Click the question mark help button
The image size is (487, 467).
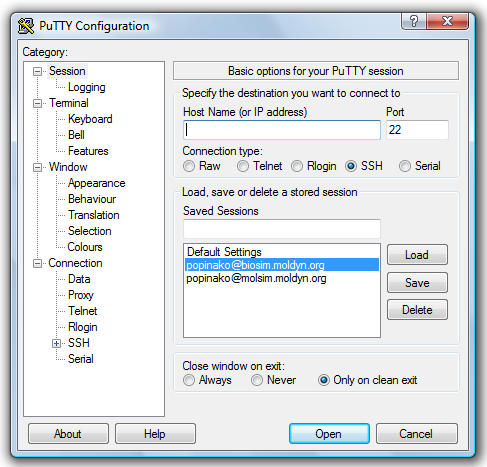point(414,21)
